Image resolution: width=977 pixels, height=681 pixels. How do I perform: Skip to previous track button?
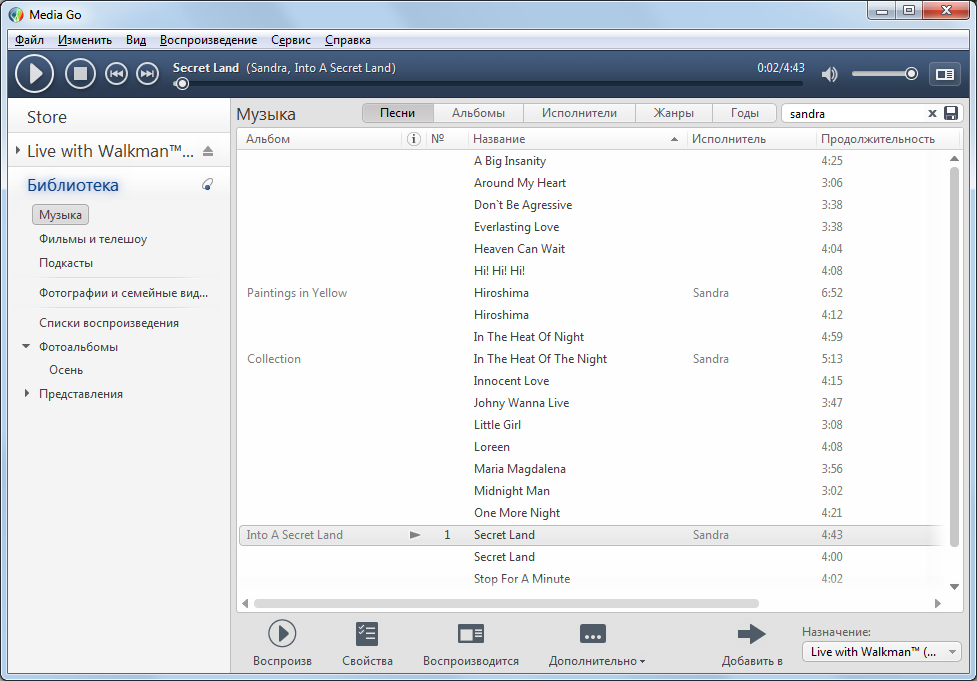pos(116,74)
